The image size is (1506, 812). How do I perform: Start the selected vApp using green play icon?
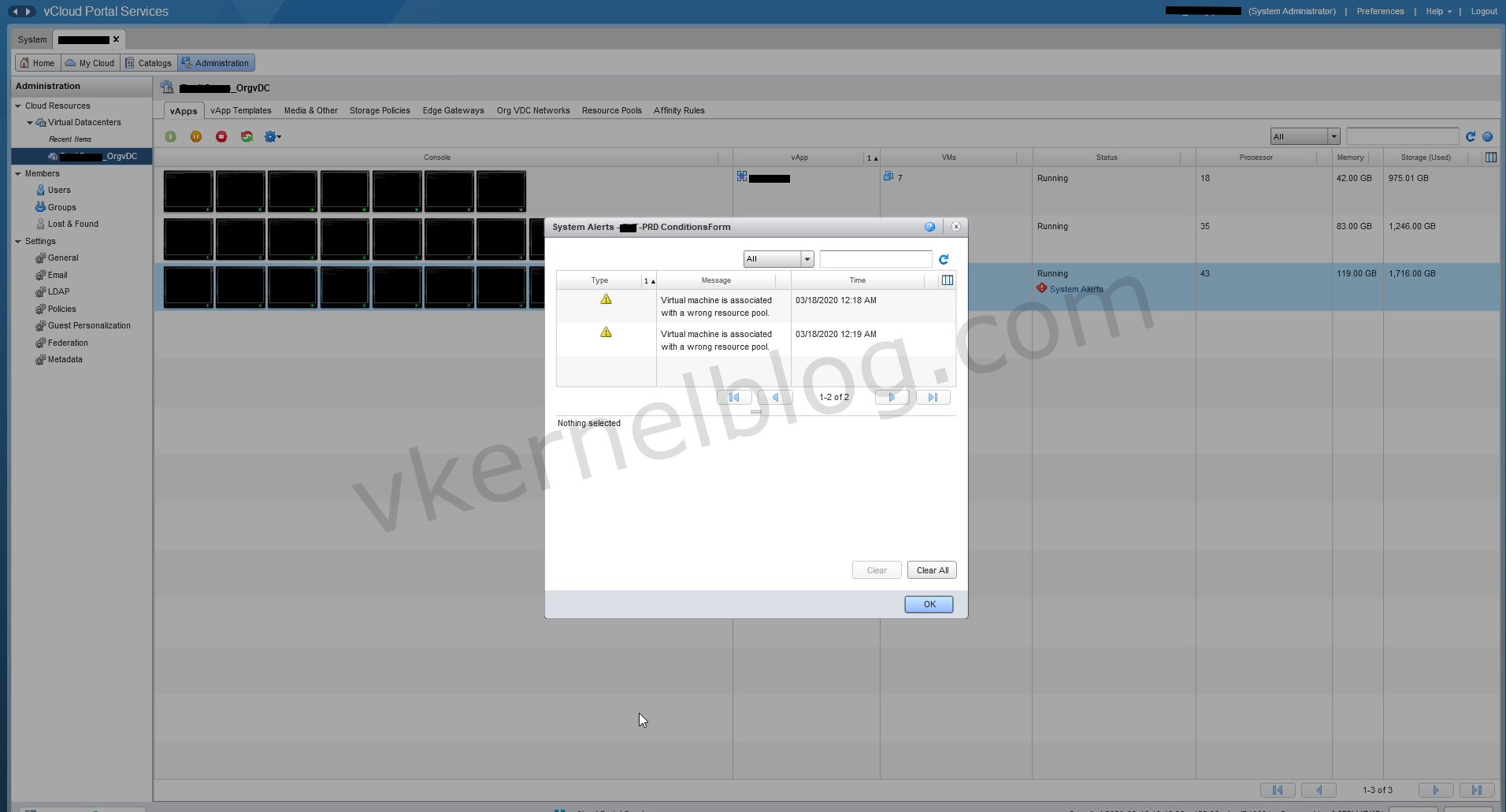171,136
